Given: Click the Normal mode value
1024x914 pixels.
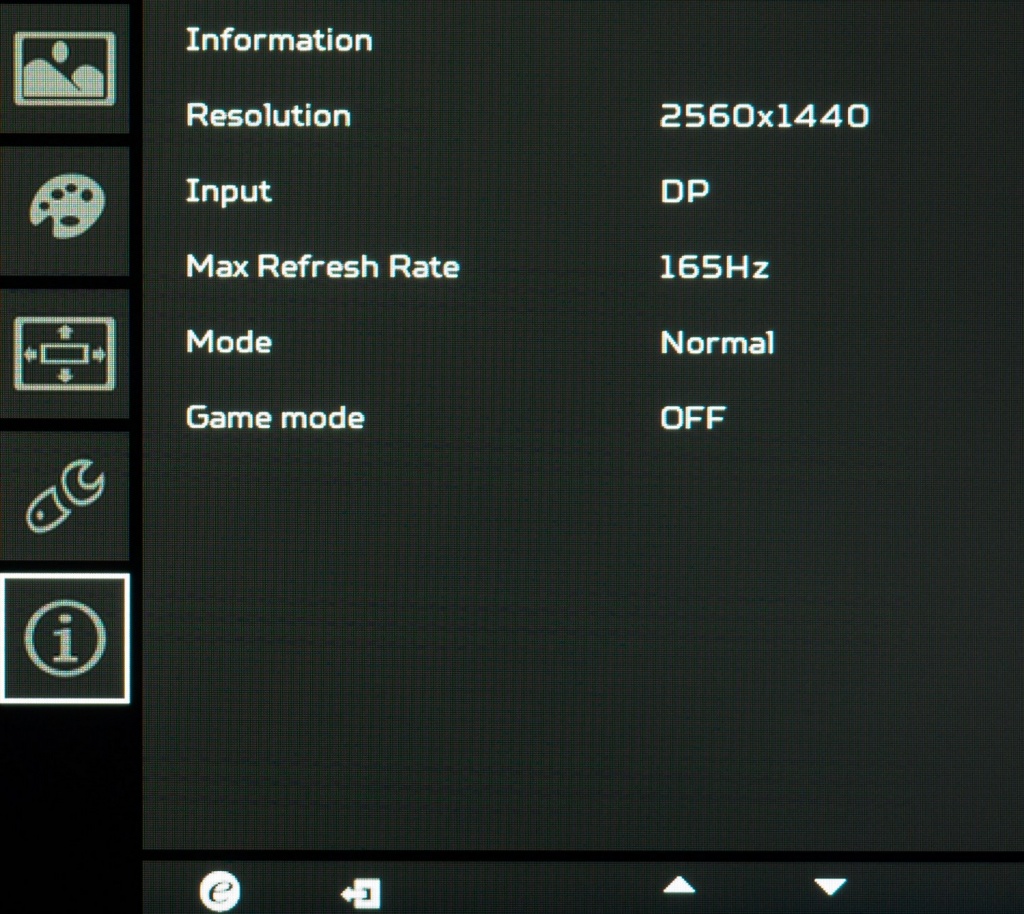Looking at the screenshot, I should [x=717, y=343].
